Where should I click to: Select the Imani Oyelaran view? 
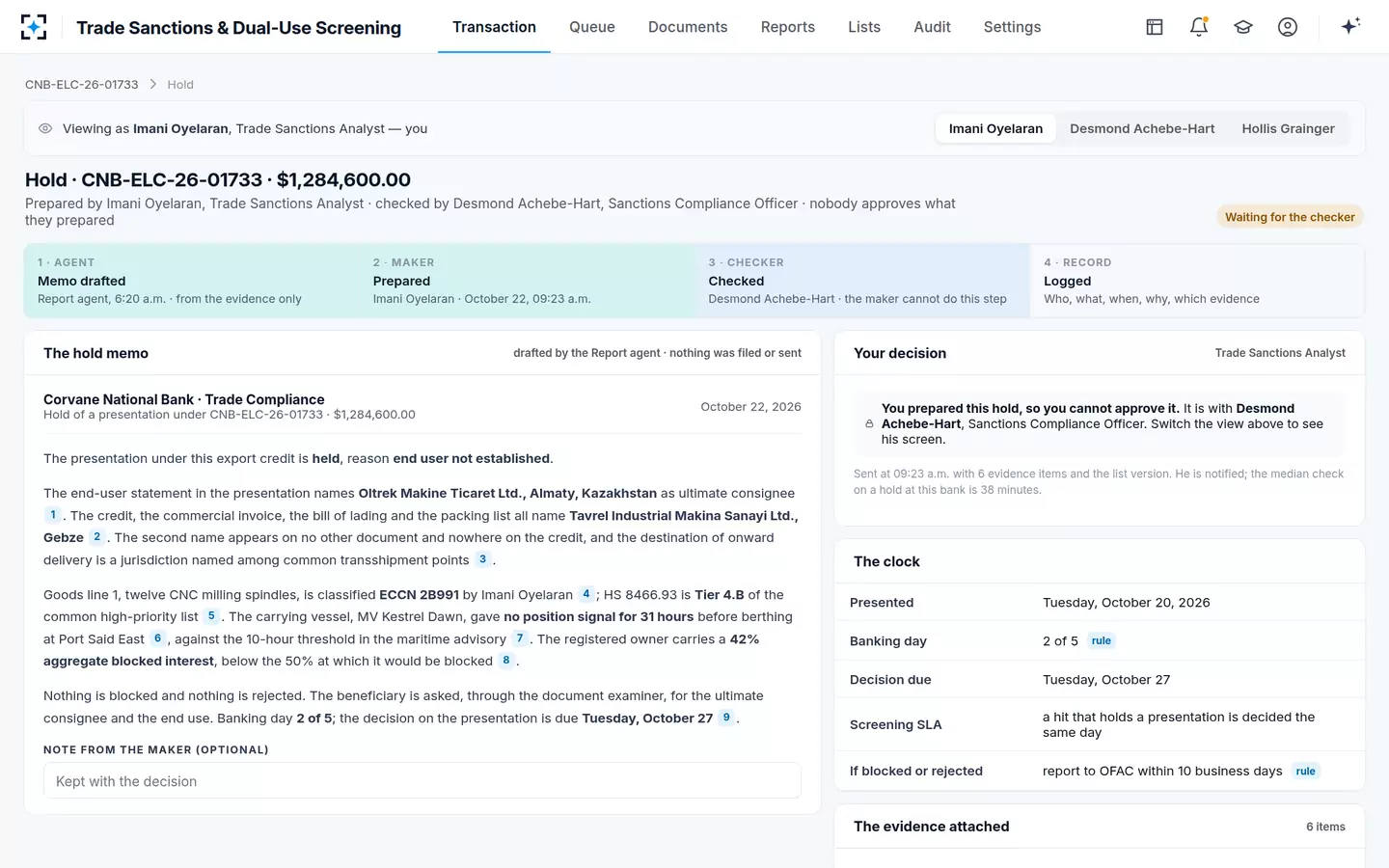click(x=995, y=128)
